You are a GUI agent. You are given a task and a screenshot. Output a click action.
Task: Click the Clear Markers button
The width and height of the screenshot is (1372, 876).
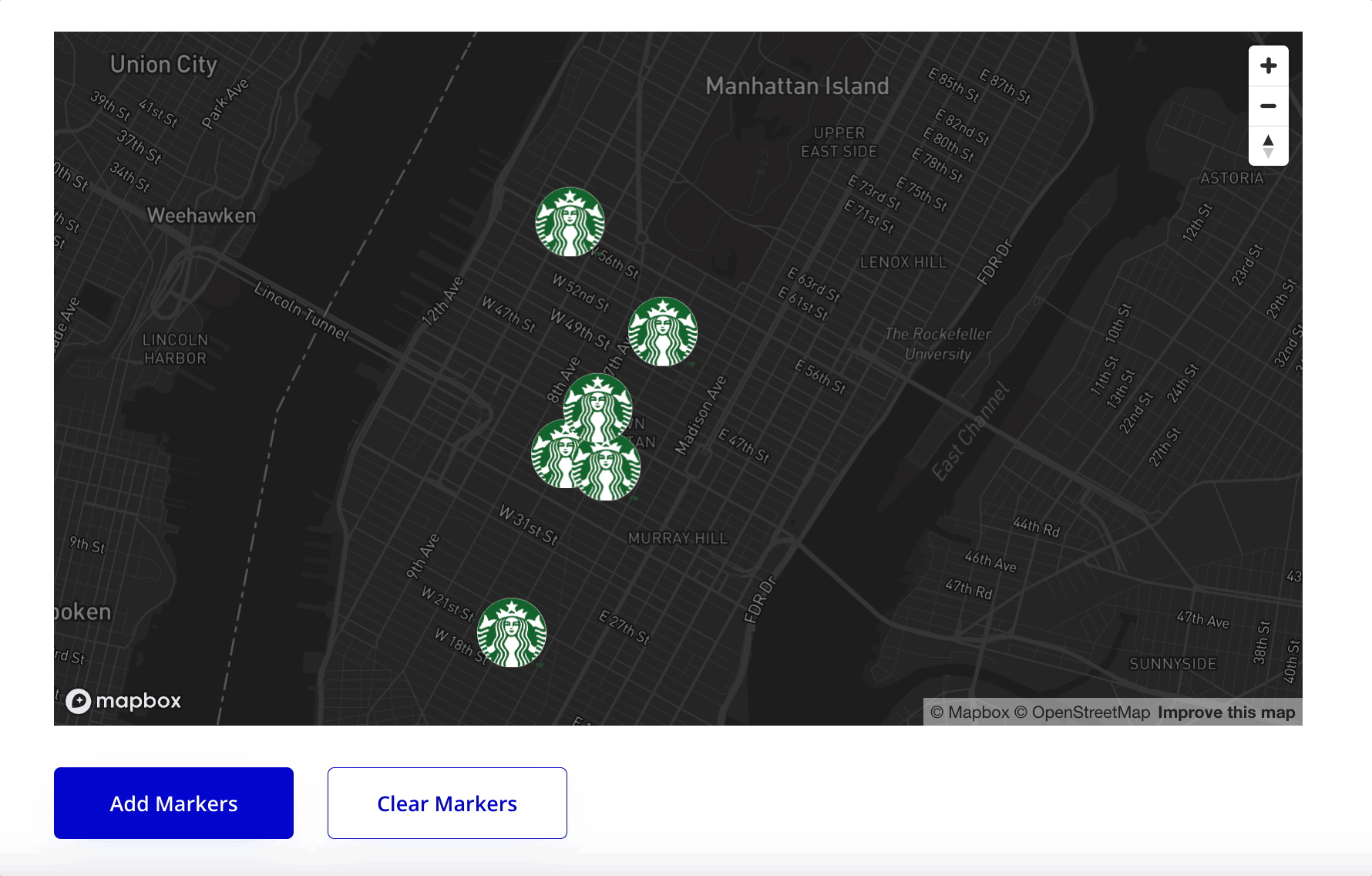pos(447,803)
